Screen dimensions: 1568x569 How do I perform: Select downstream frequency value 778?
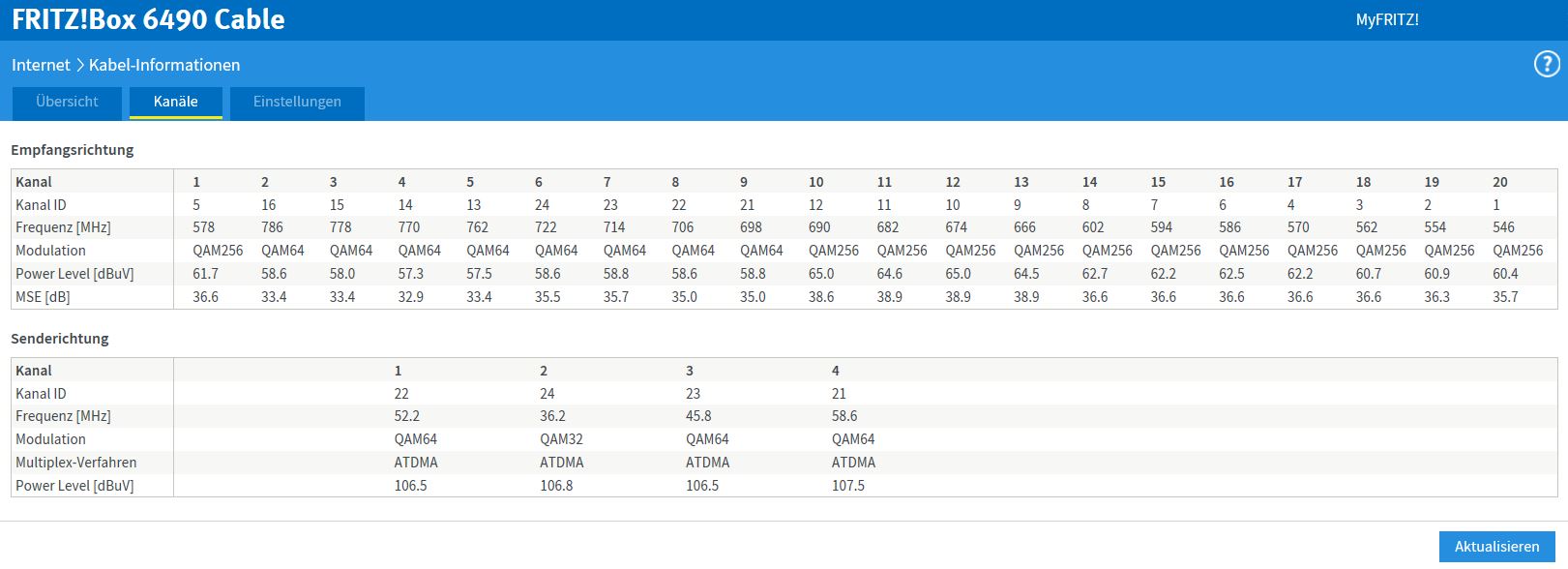(340, 227)
